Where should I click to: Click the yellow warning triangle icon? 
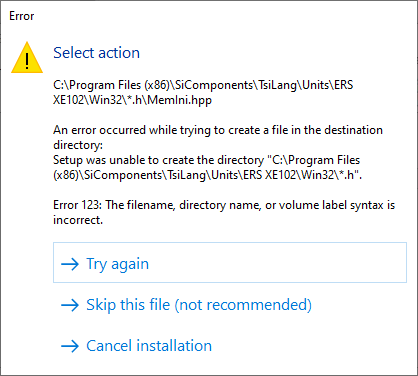tap(27, 58)
